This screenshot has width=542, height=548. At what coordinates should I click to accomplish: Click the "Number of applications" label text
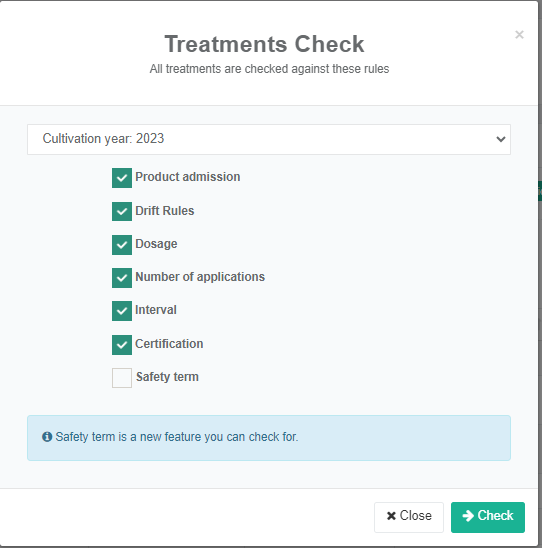pos(200,277)
